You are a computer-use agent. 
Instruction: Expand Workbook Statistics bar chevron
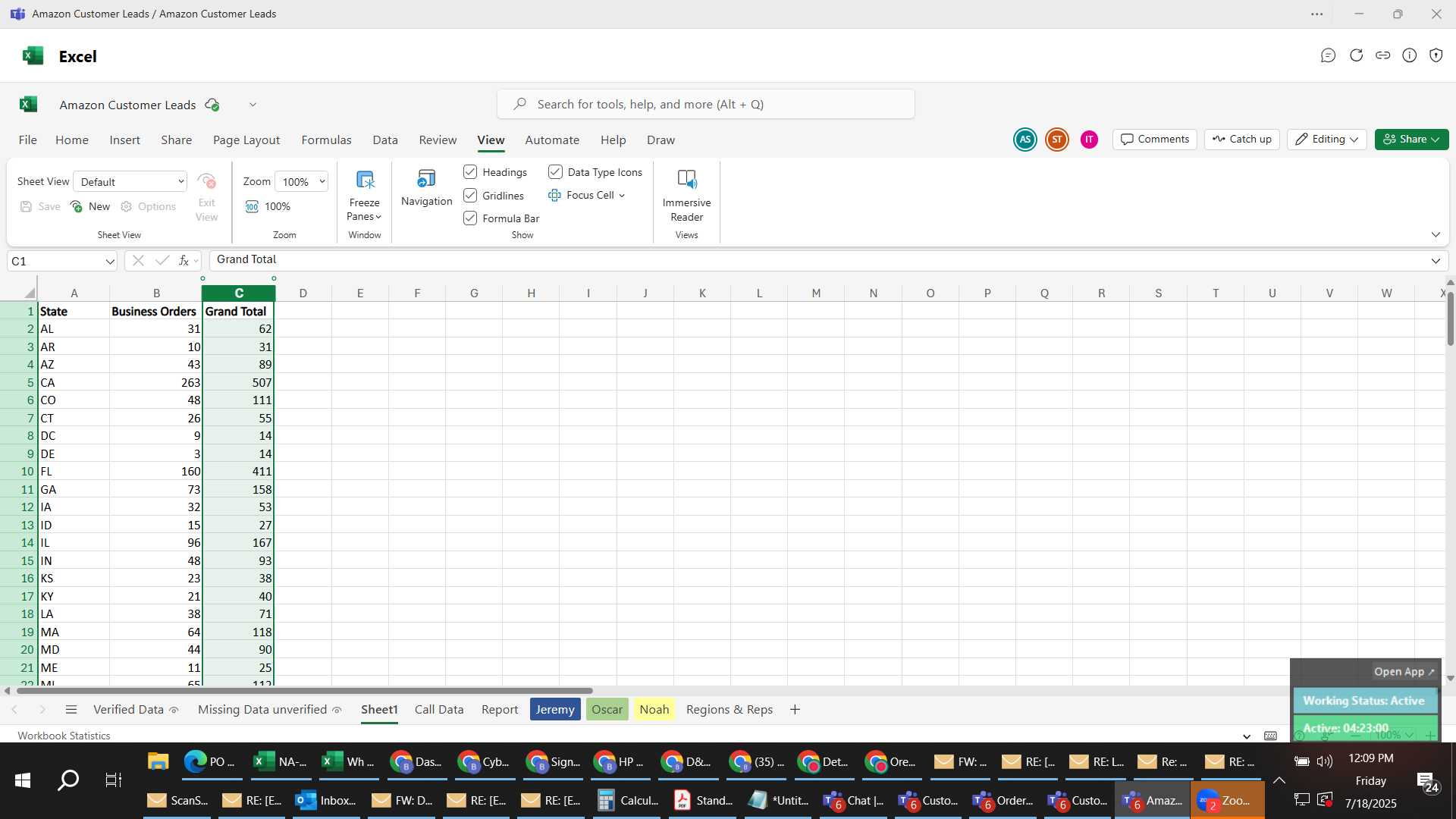(x=1247, y=736)
